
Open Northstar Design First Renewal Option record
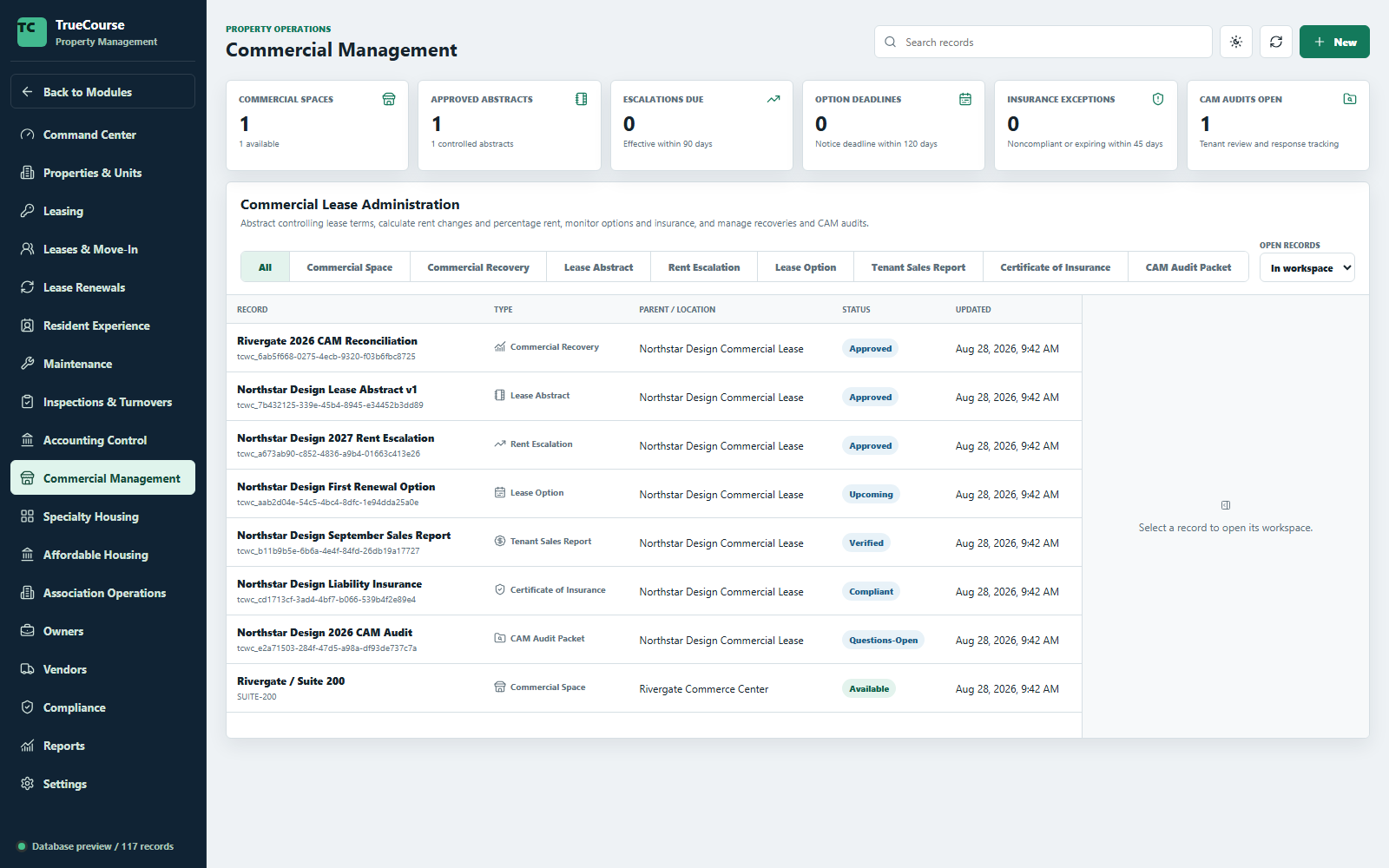coord(654,494)
